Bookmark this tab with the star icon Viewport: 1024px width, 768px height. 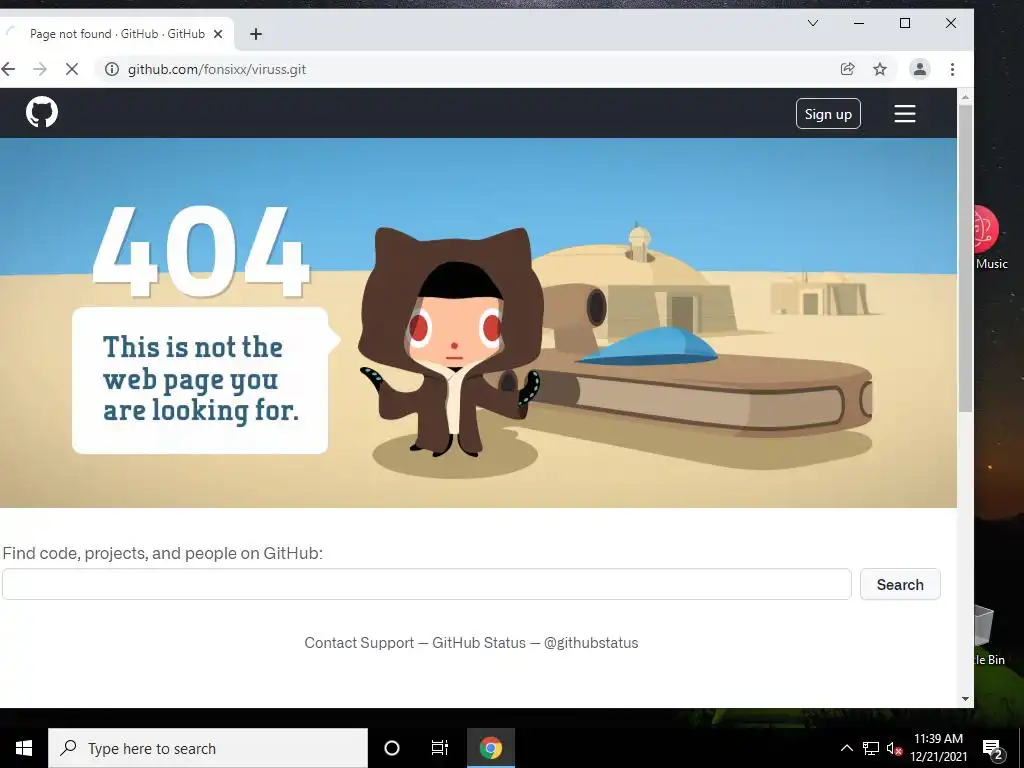click(880, 69)
